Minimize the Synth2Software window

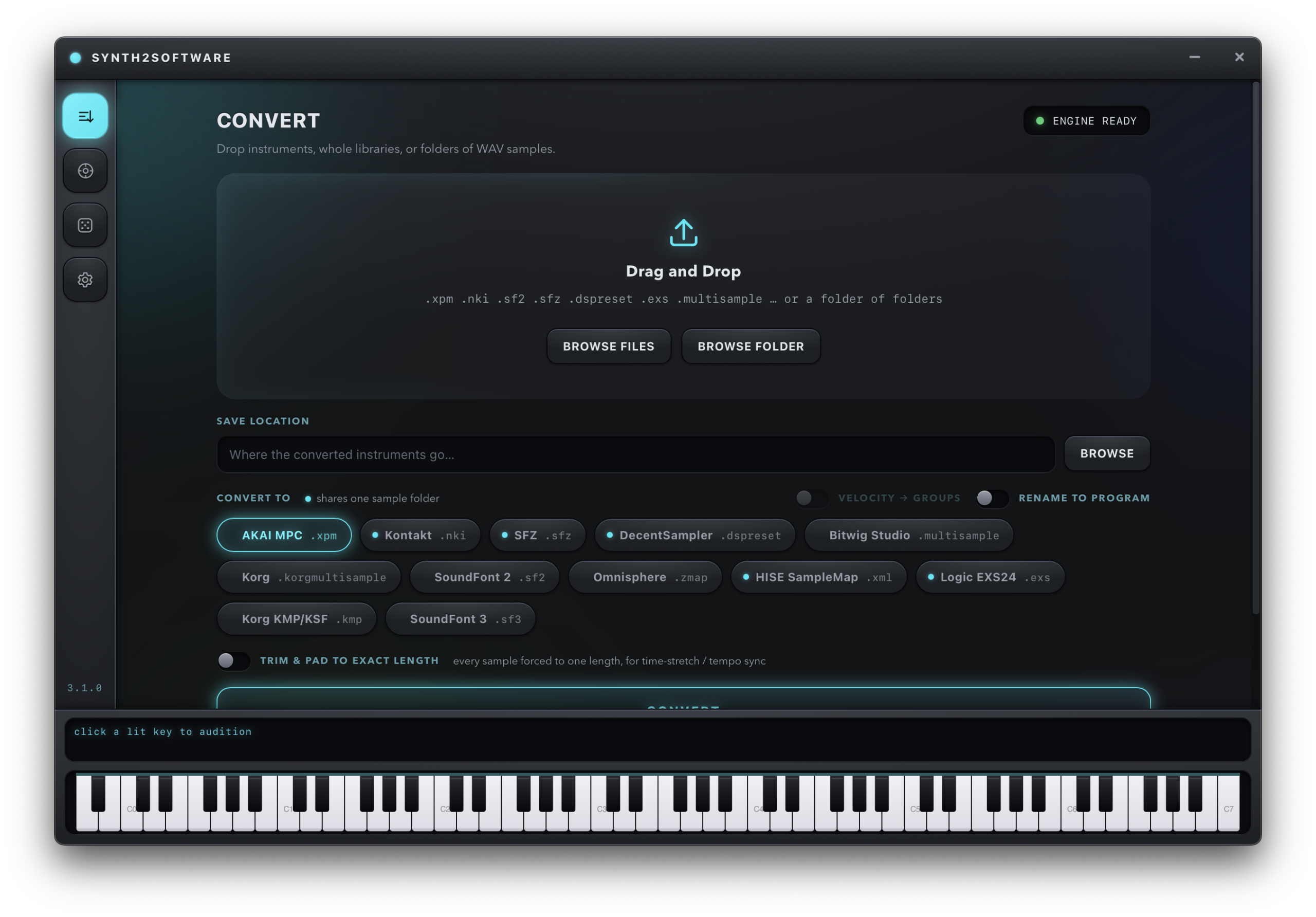(x=1195, y=58)
